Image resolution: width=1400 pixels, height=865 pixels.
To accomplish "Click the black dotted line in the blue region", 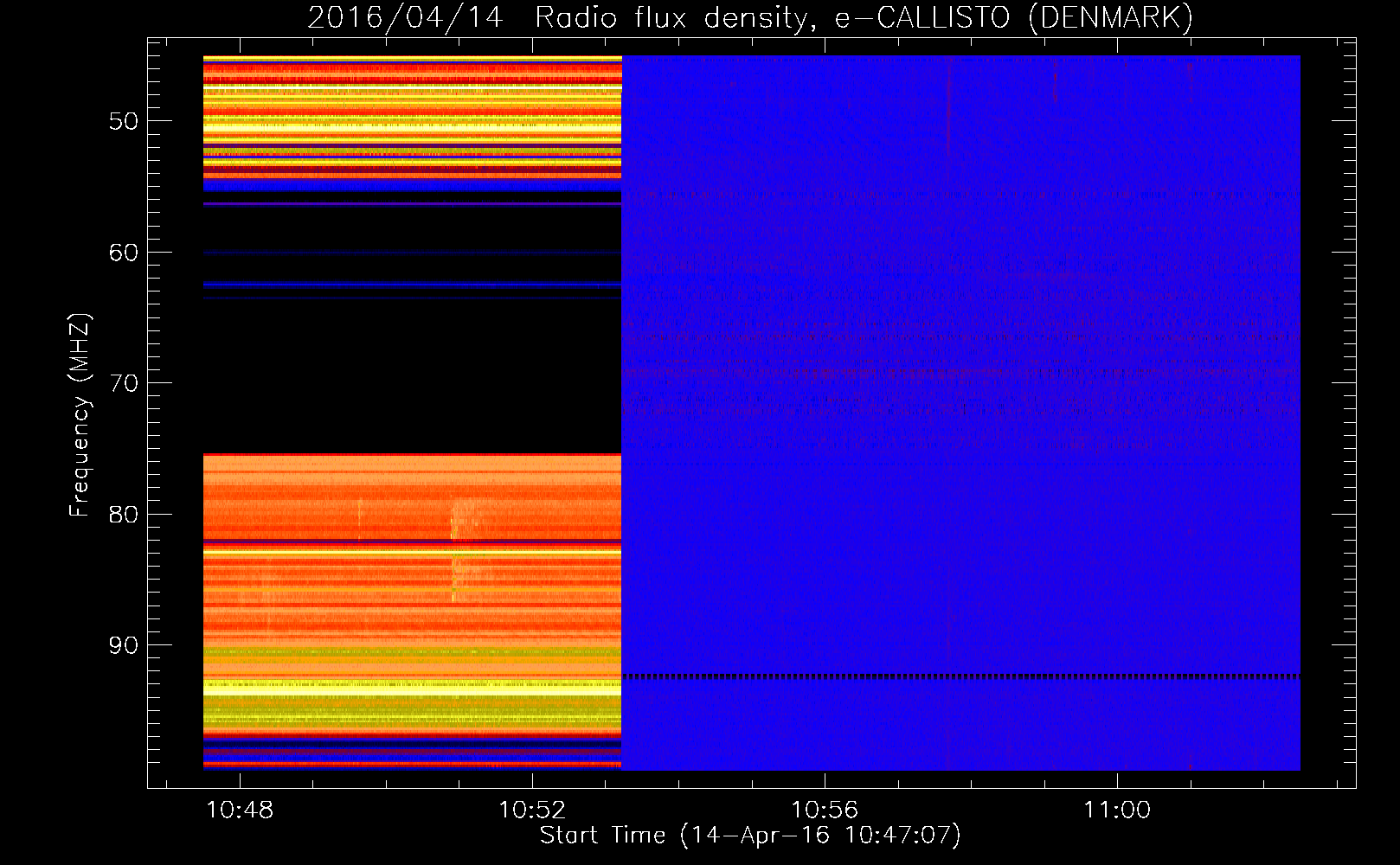I will [960, 676].
